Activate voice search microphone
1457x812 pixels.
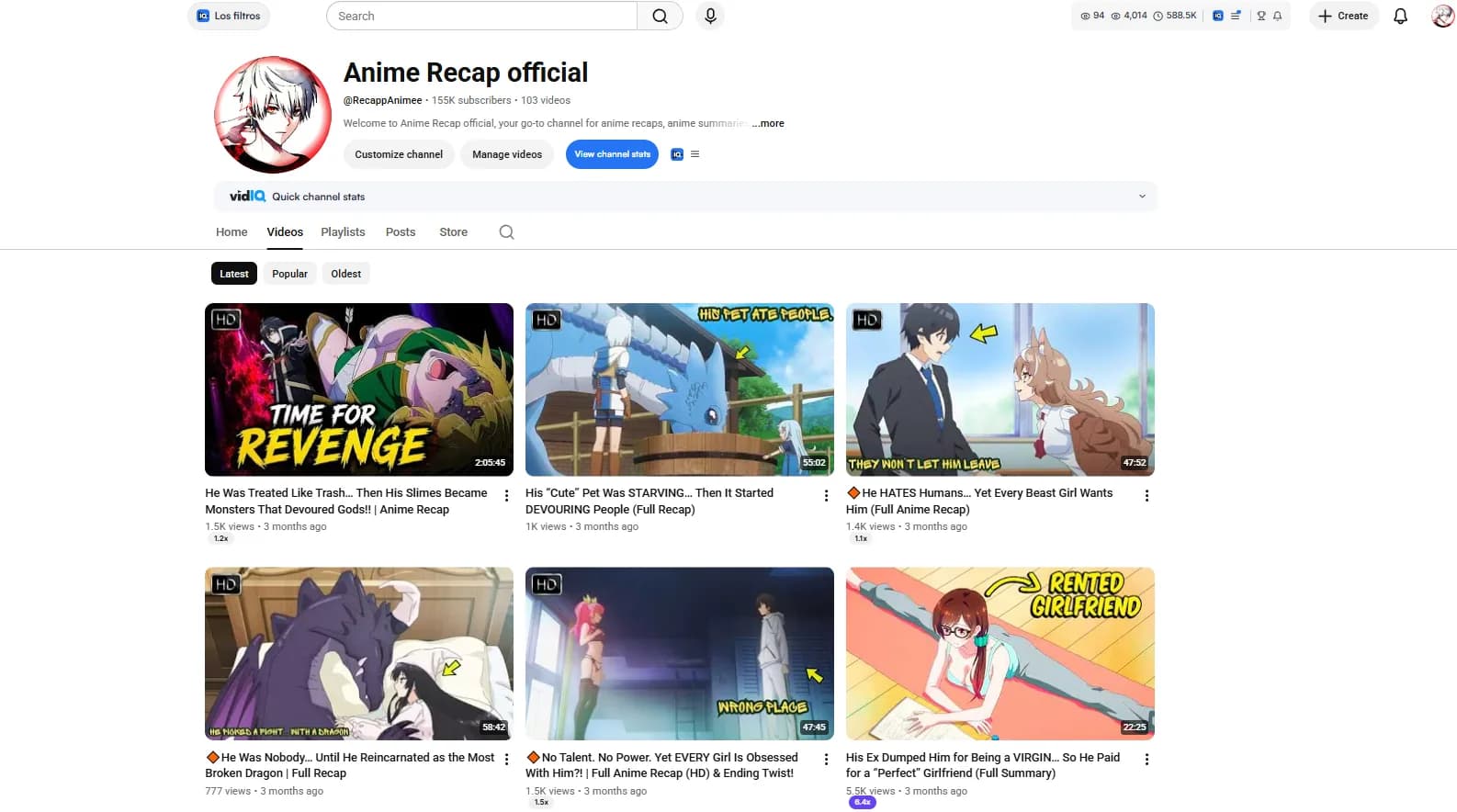click(710, 16)
